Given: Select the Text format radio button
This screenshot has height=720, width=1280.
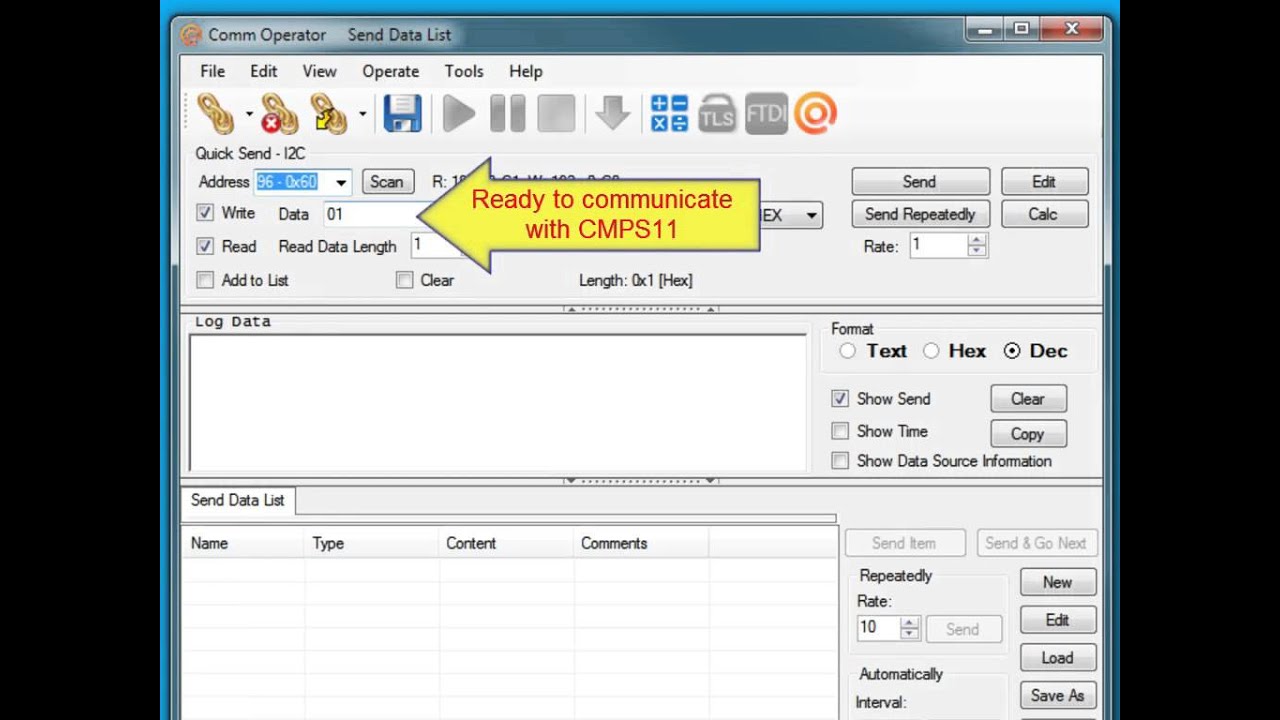Looking at the screenshot, I should [x=848, y=351].
